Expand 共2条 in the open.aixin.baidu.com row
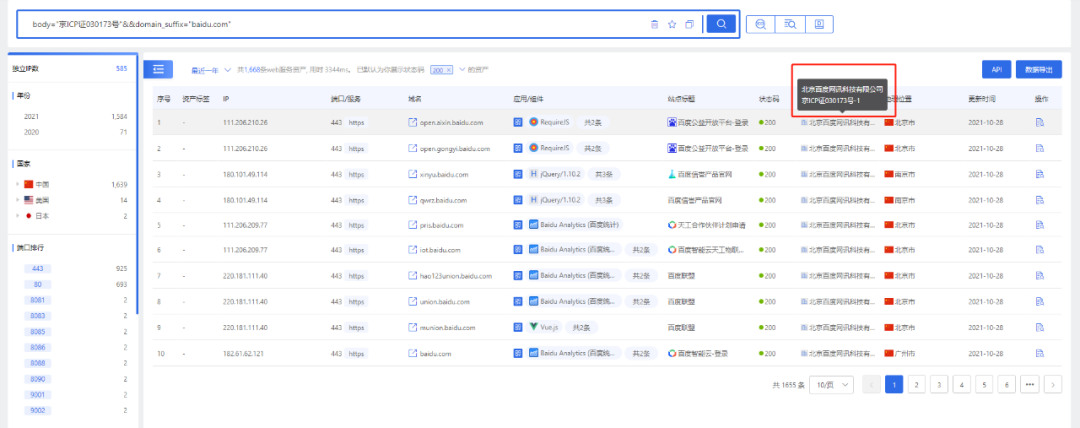Viewport: 1080px width, 428px height. [x=592, y=123]
